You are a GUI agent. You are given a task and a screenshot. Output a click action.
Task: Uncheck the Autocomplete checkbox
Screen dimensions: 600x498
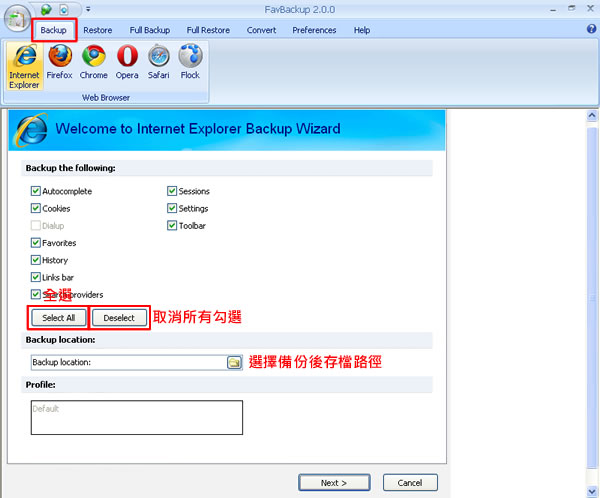click(x=36, y=191)
